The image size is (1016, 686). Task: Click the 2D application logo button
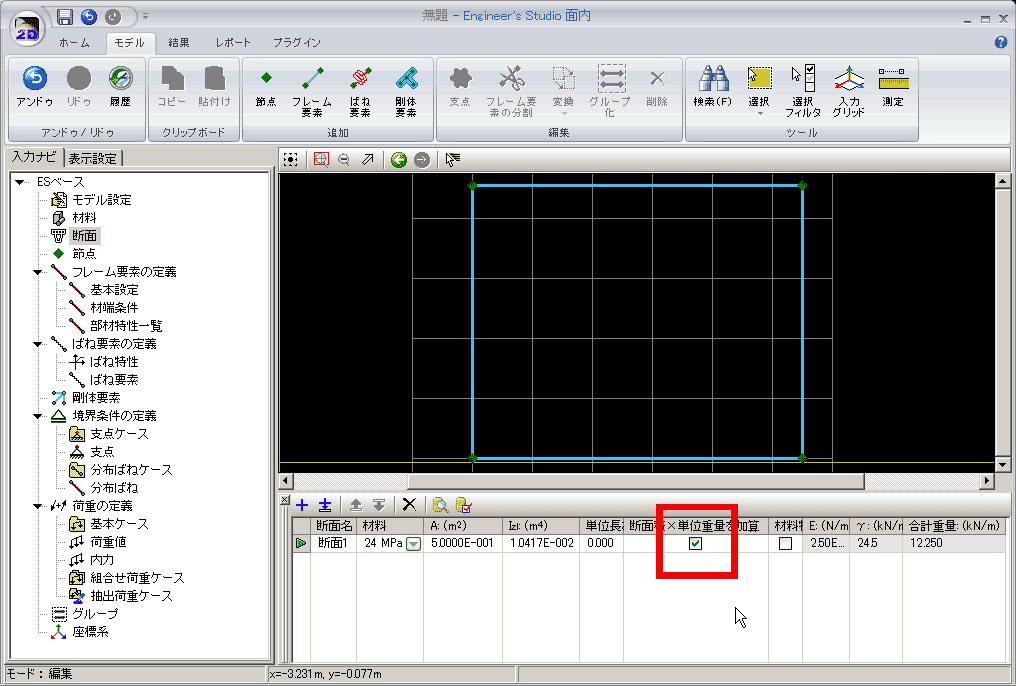coord(27,29)
